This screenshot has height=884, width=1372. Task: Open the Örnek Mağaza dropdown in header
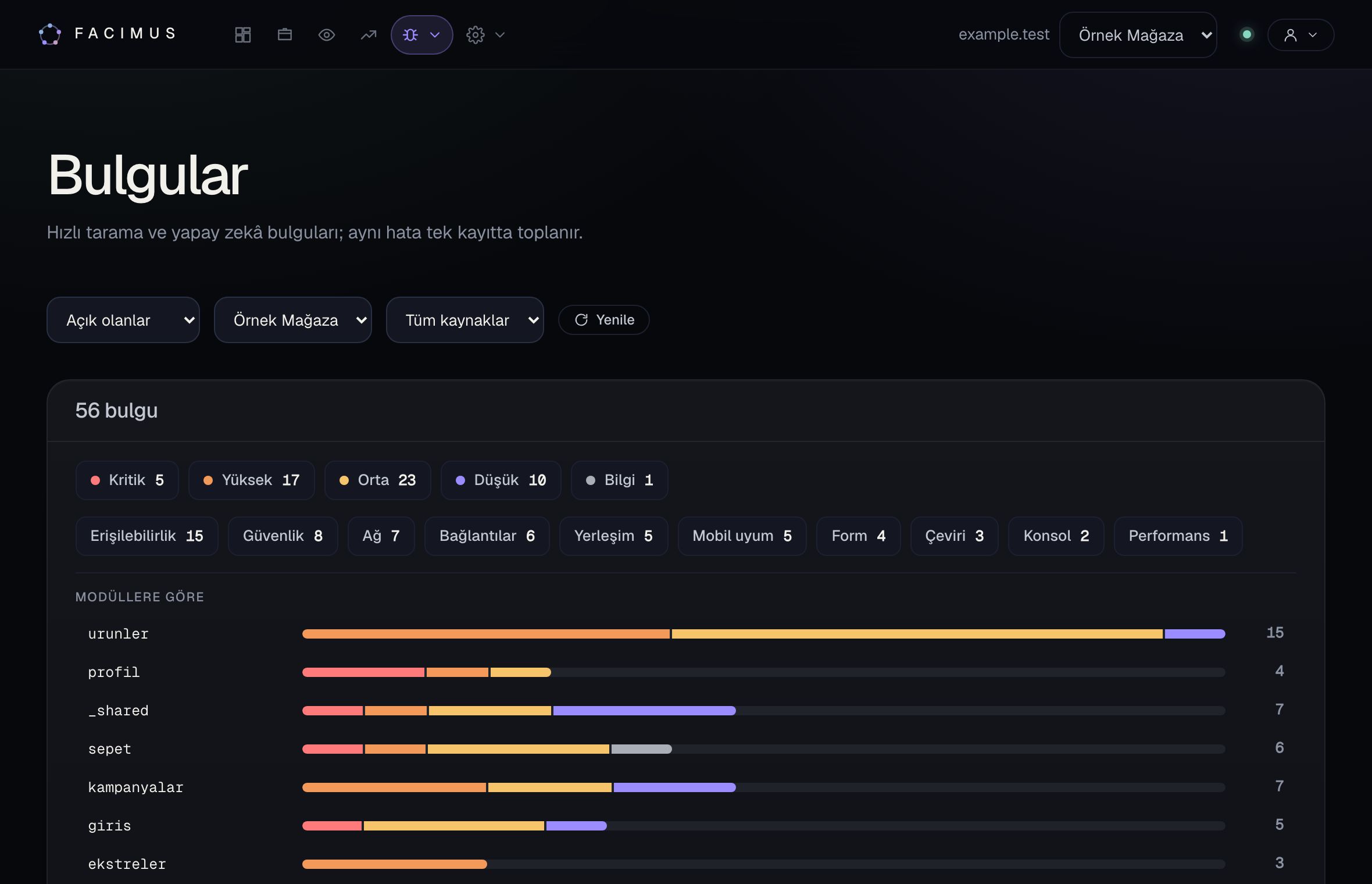[x=1138, y=35]
